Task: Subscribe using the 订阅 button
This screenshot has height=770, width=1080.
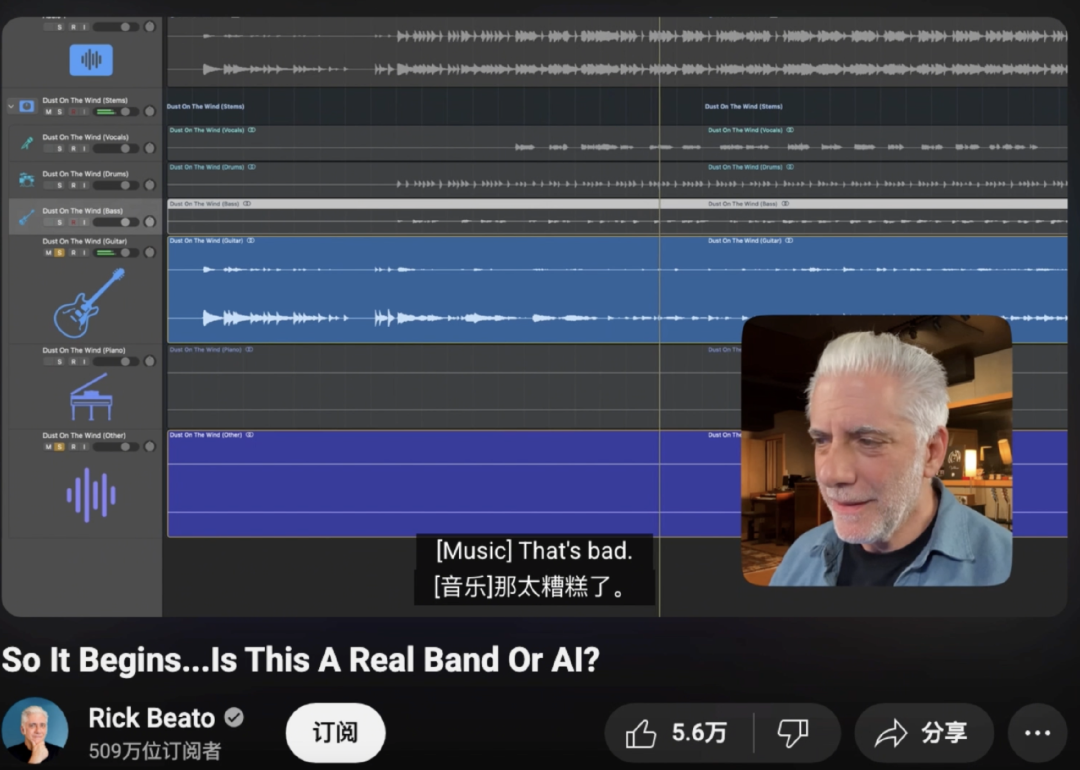Action: [335, 732]
